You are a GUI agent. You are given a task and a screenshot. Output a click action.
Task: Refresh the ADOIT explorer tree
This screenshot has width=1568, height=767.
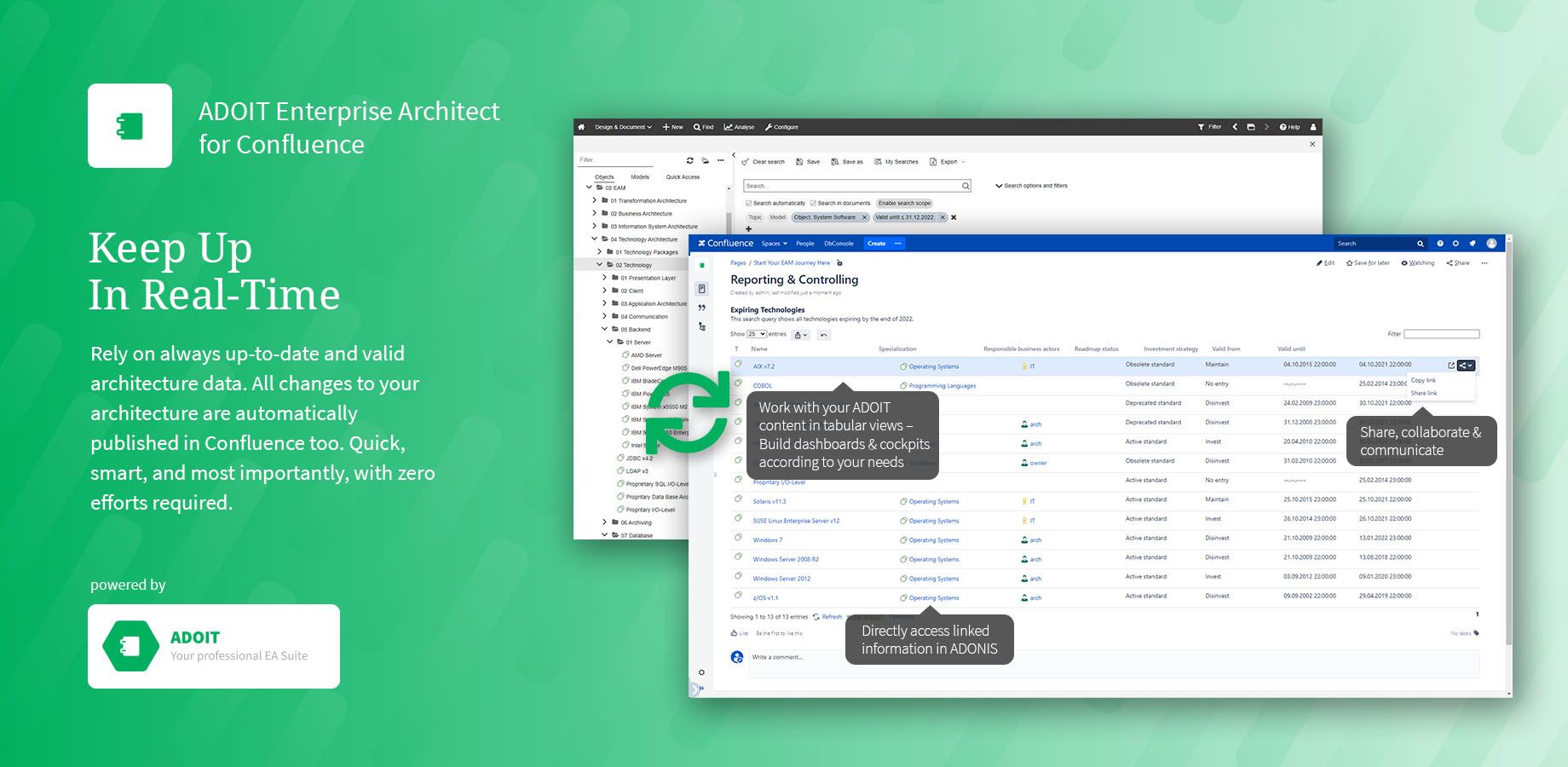tap(690, 160)
